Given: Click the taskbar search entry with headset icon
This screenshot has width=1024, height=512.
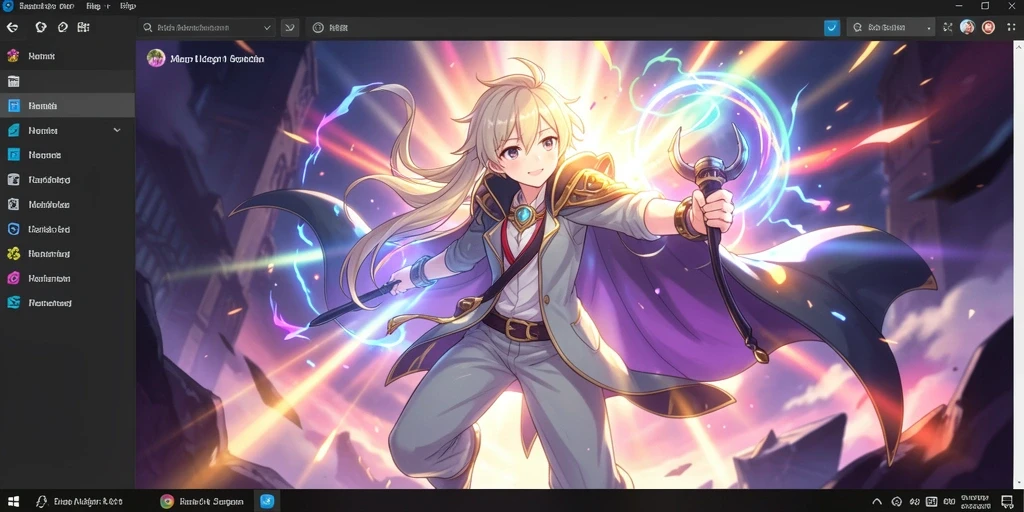Looking at the screenshot, I should tap(78, 501).
